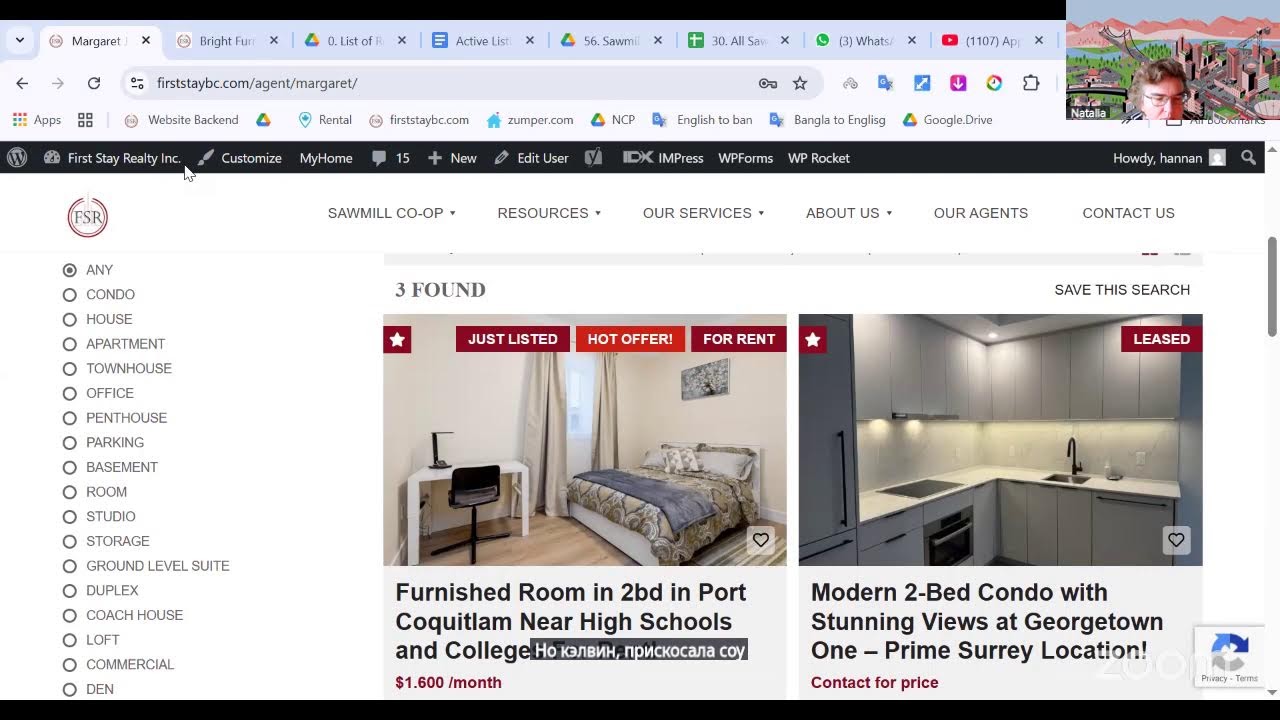Open the bedroom photo thumbnail
Viewport: 1280px width, 720px height.
(x=585, y=440)
